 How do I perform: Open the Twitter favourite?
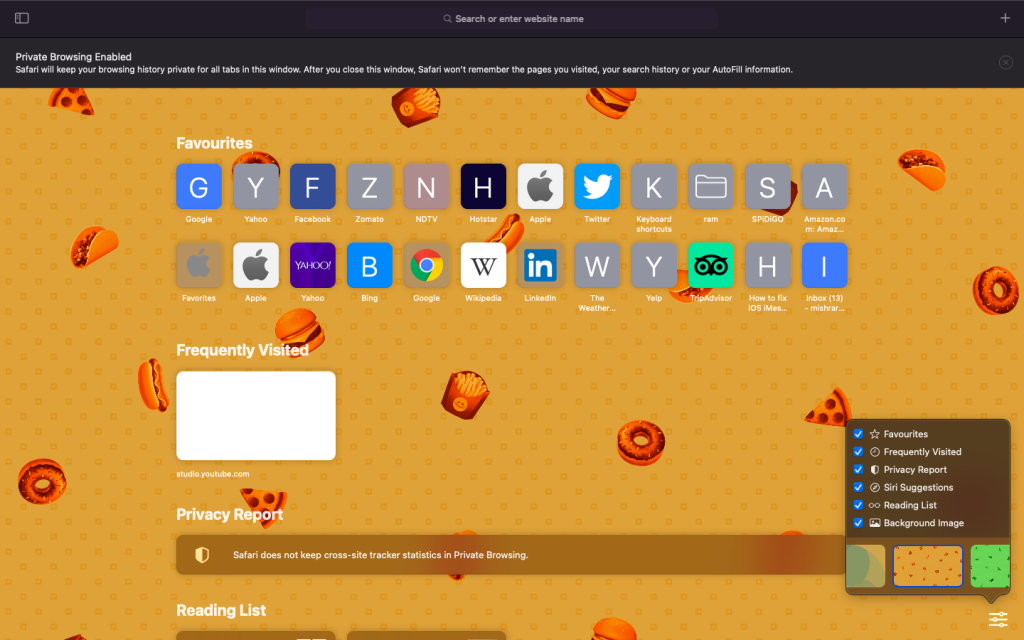point(597,187)
